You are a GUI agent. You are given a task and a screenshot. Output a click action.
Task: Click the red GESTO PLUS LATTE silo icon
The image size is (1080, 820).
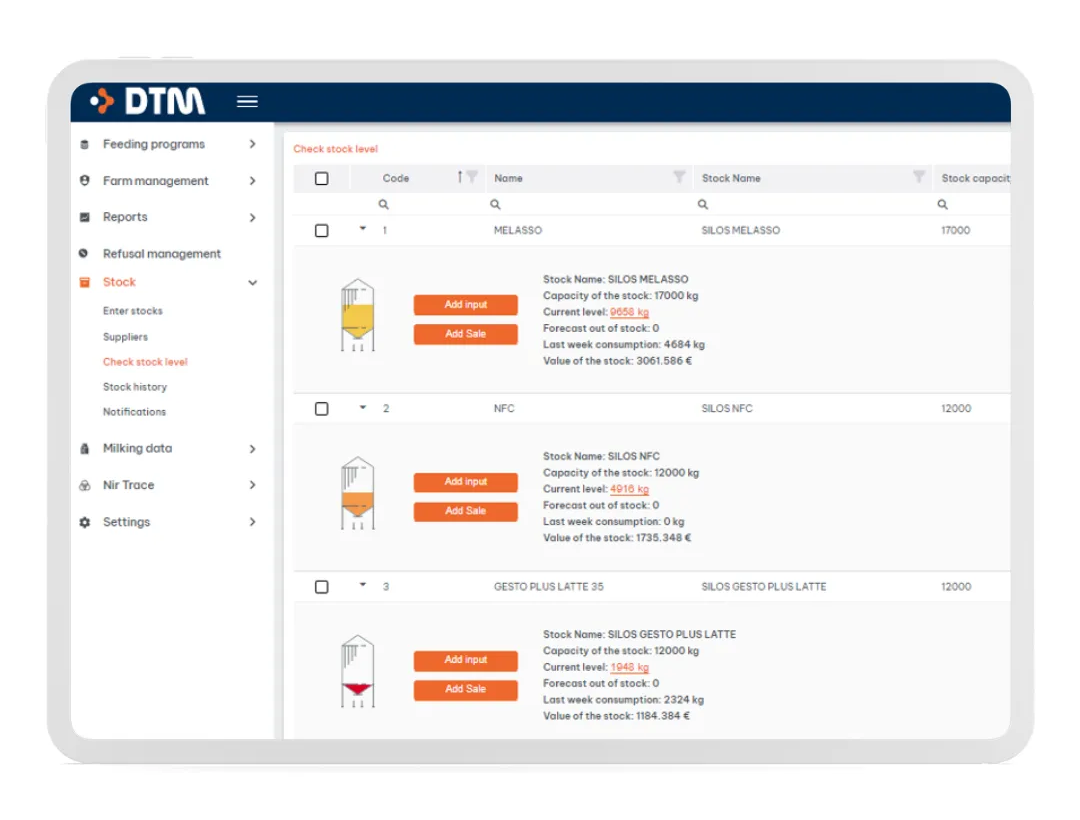356,671
